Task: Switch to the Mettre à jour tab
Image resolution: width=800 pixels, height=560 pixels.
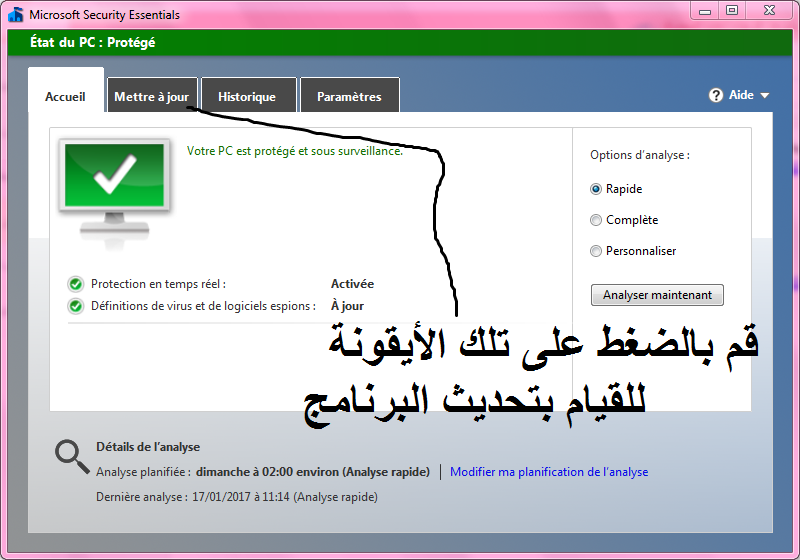Action: pyautogui.click(x=152, y=95)
